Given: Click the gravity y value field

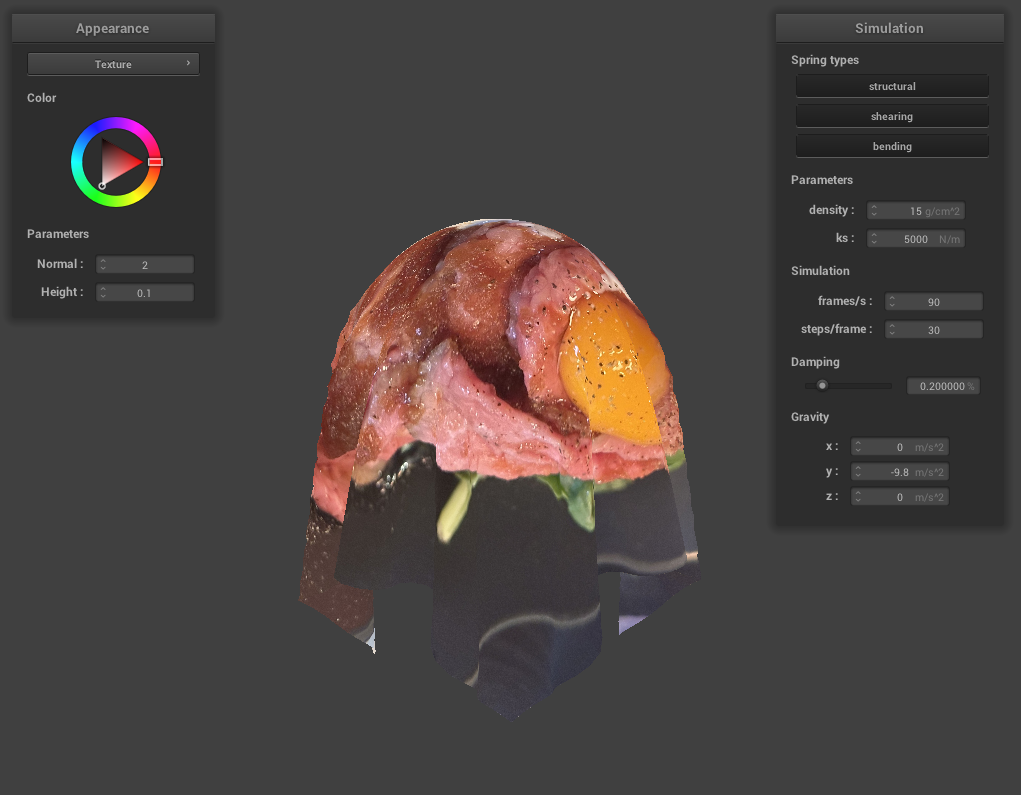Looking at the screenshot, I should point(899,471).
